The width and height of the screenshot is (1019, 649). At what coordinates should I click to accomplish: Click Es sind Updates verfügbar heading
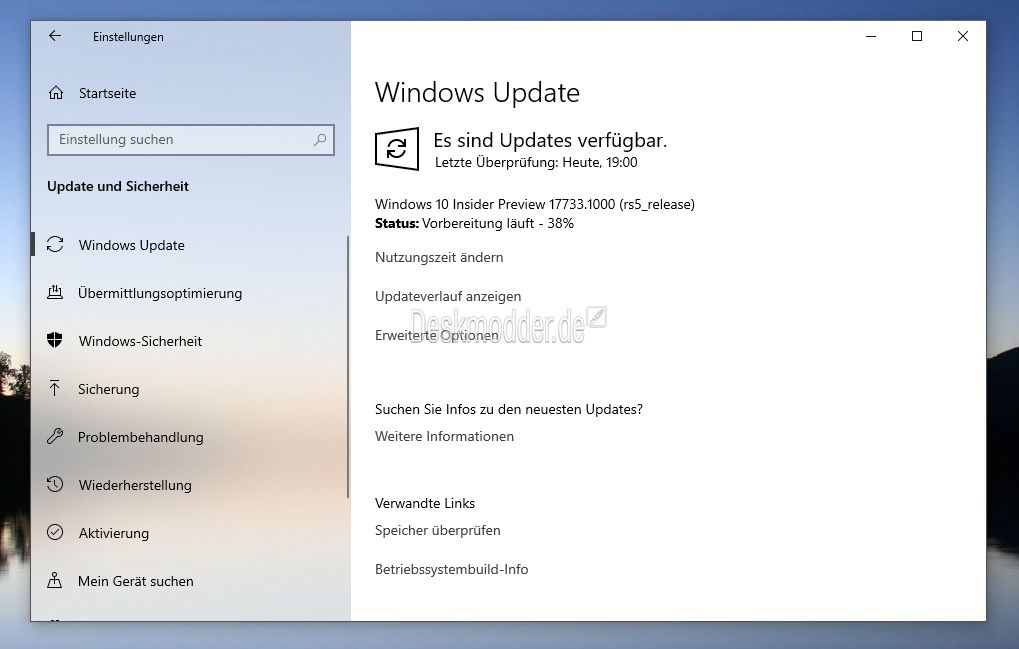pos(550,140)
